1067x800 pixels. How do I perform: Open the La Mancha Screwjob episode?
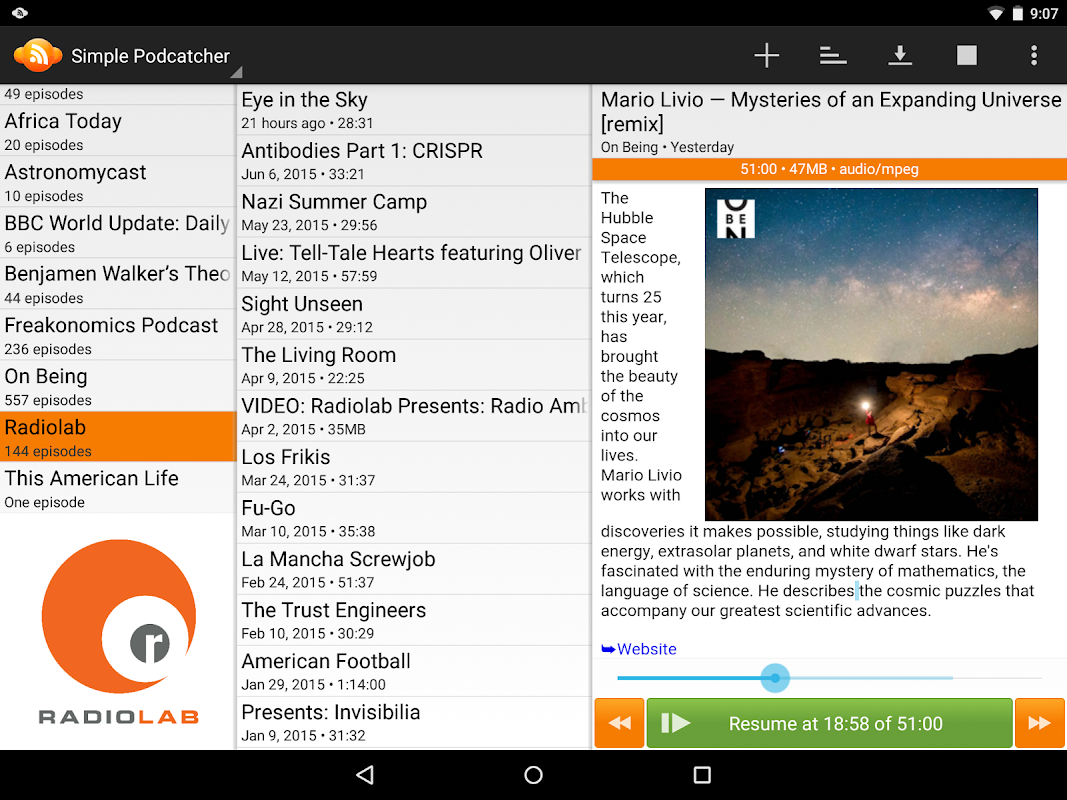414,569
